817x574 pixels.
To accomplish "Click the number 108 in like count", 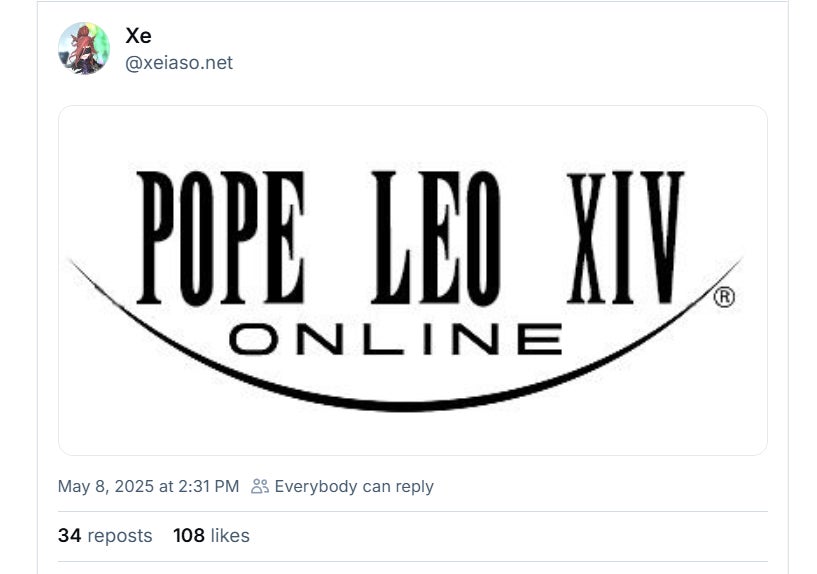I will pyautogui.click(x=188, y=536).
